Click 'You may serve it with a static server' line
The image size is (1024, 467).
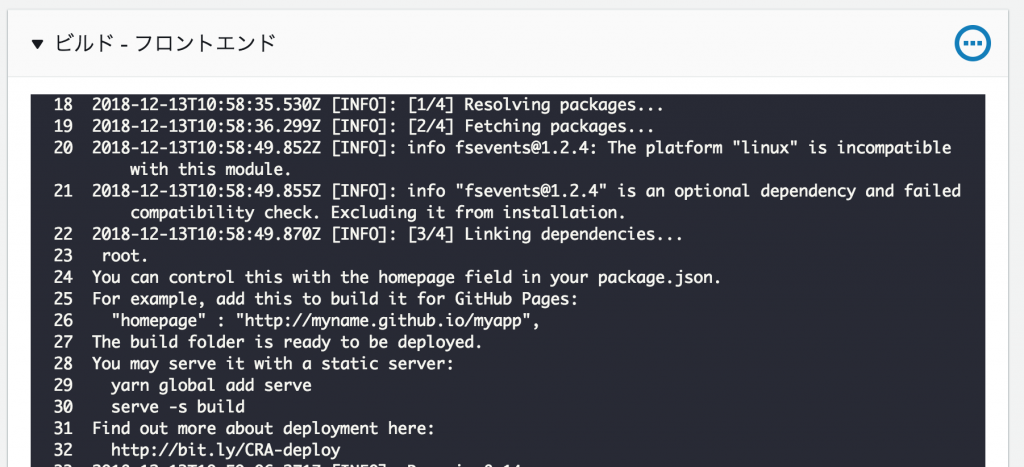272,364
